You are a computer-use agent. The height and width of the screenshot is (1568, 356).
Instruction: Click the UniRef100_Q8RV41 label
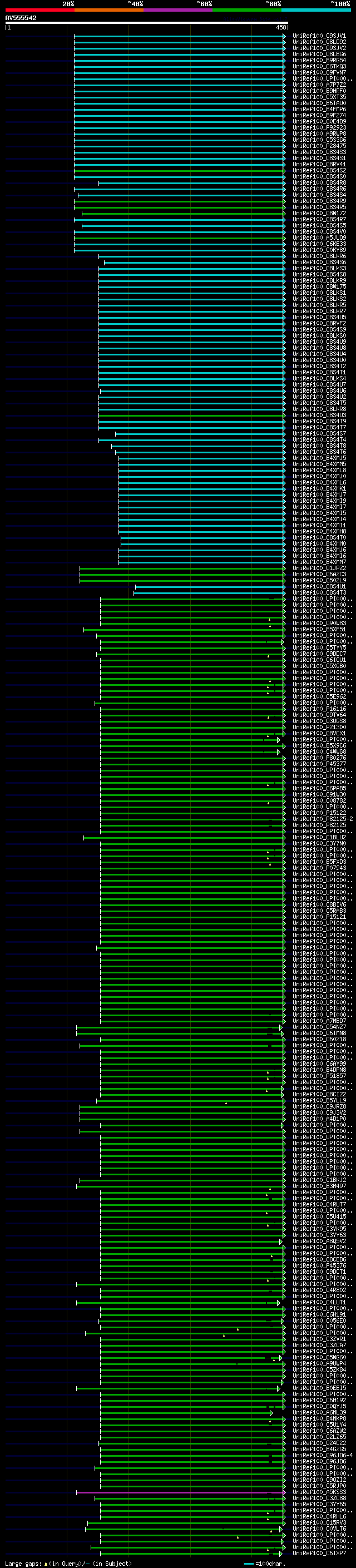point(319,164)
